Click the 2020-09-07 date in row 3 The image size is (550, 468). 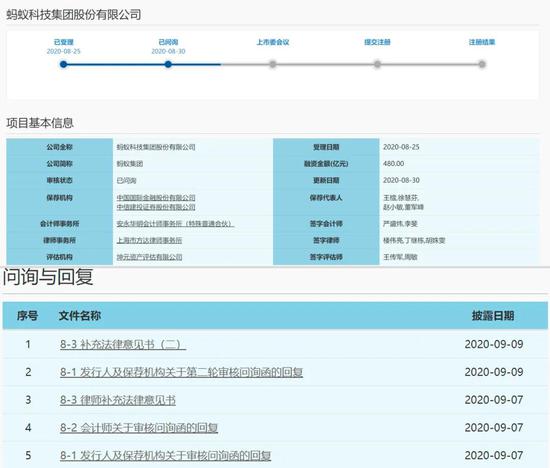494,400
